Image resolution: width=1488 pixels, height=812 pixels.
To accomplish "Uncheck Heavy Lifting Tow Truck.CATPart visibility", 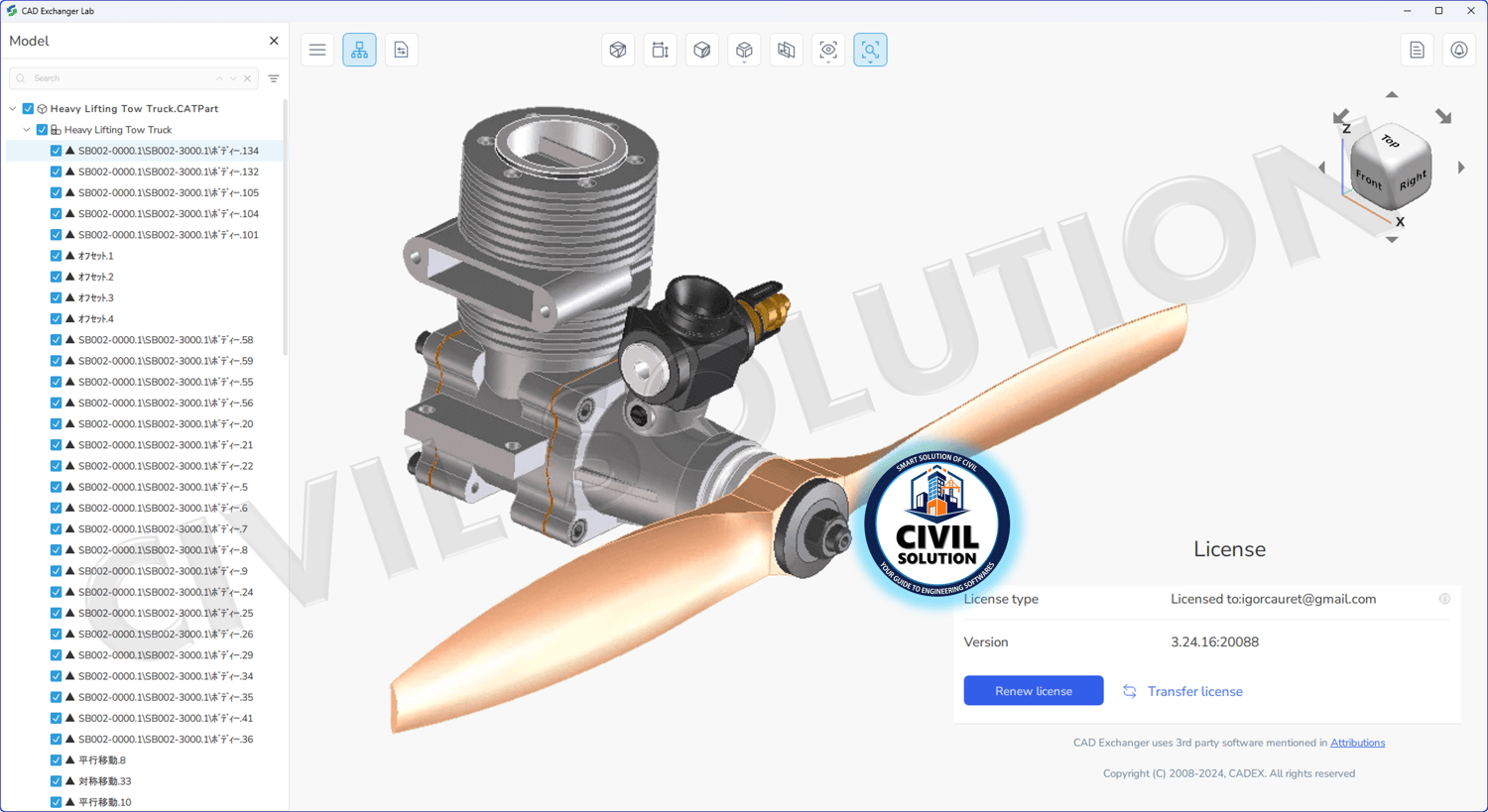I will 28,109.
